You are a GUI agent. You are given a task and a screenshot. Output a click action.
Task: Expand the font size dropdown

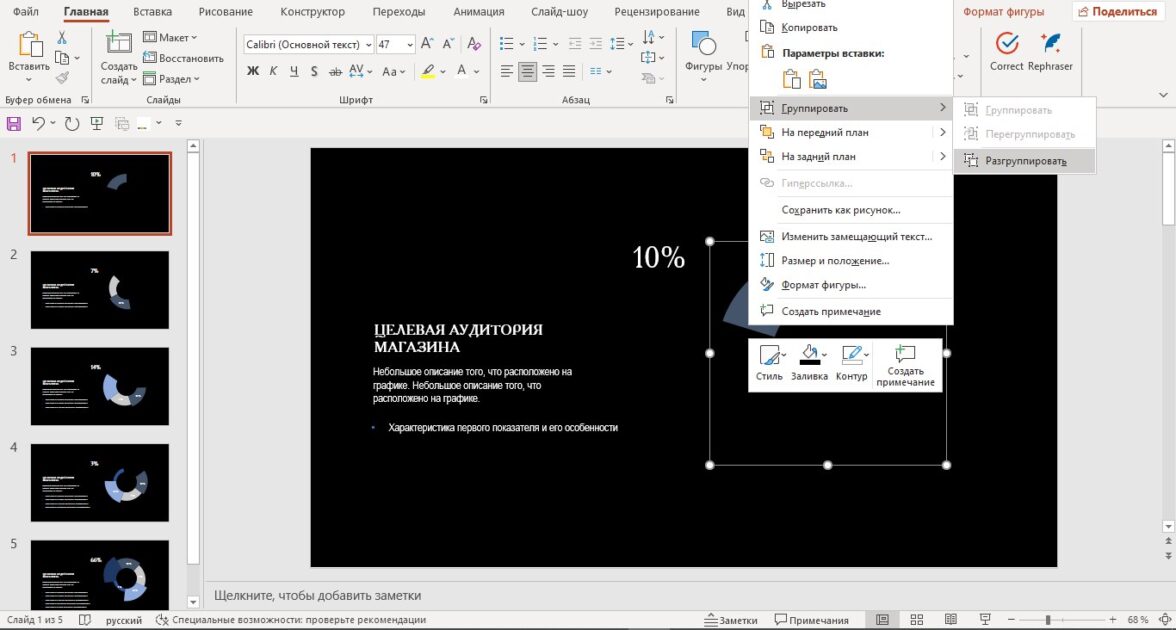point(410,45)
